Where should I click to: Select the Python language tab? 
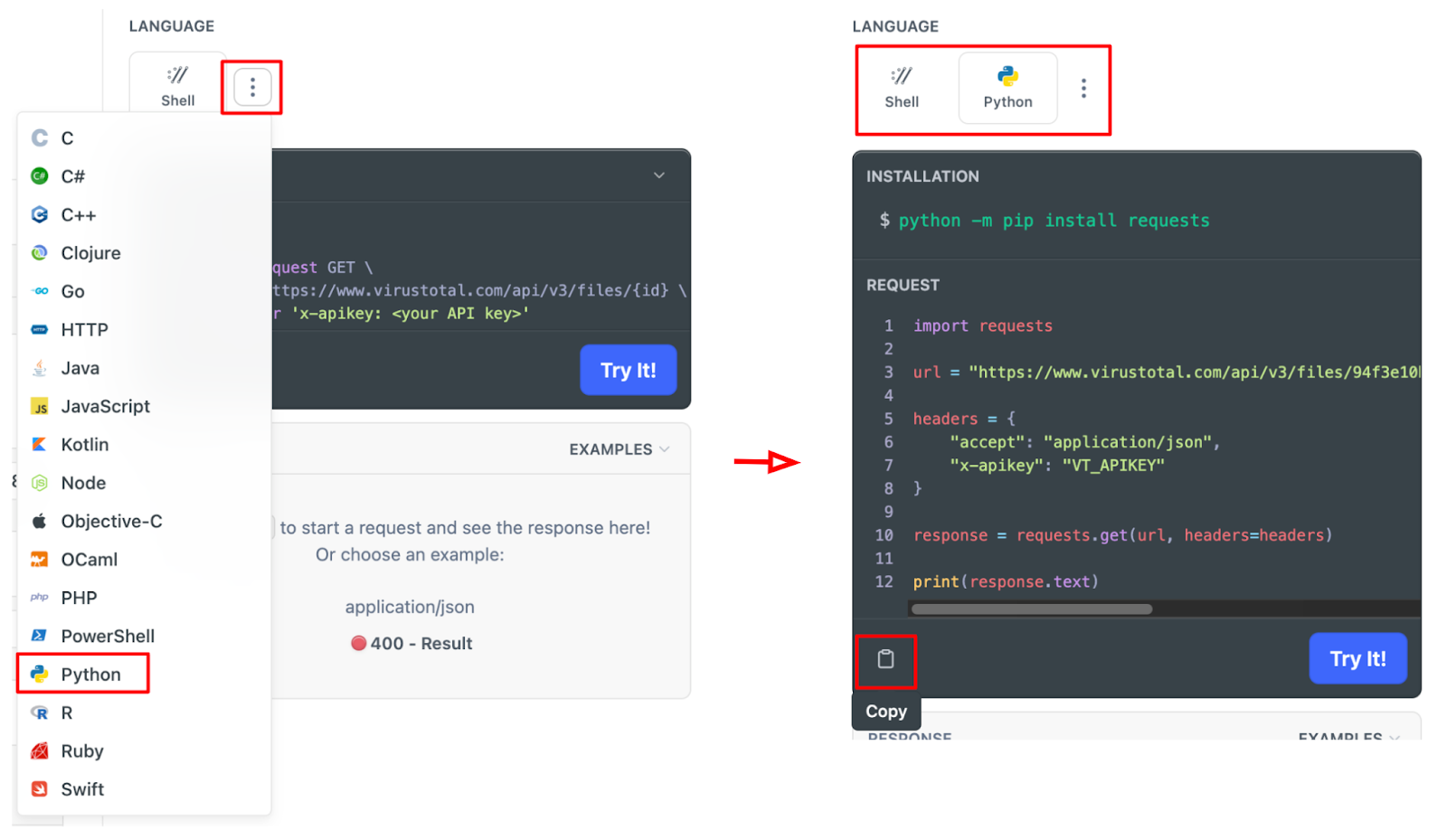[1007, 88]
